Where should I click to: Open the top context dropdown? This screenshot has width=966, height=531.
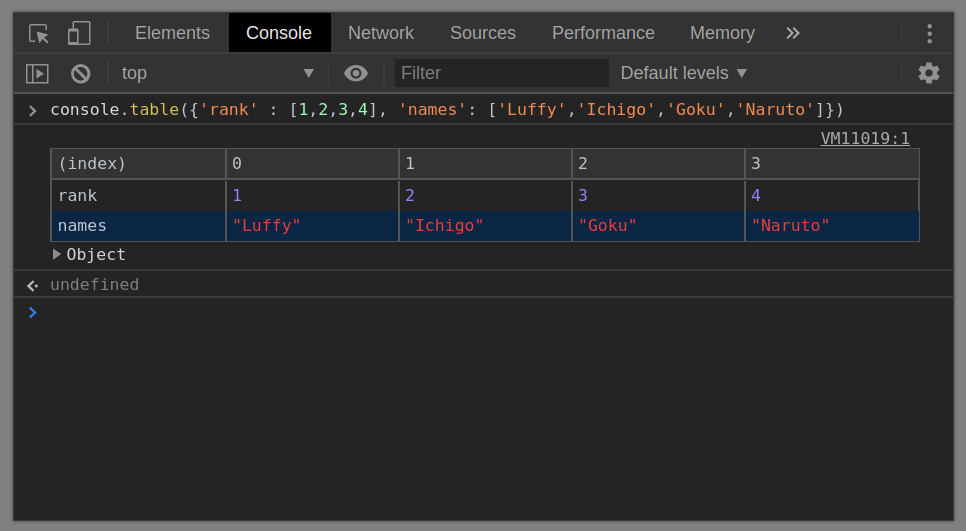(218, 73)
